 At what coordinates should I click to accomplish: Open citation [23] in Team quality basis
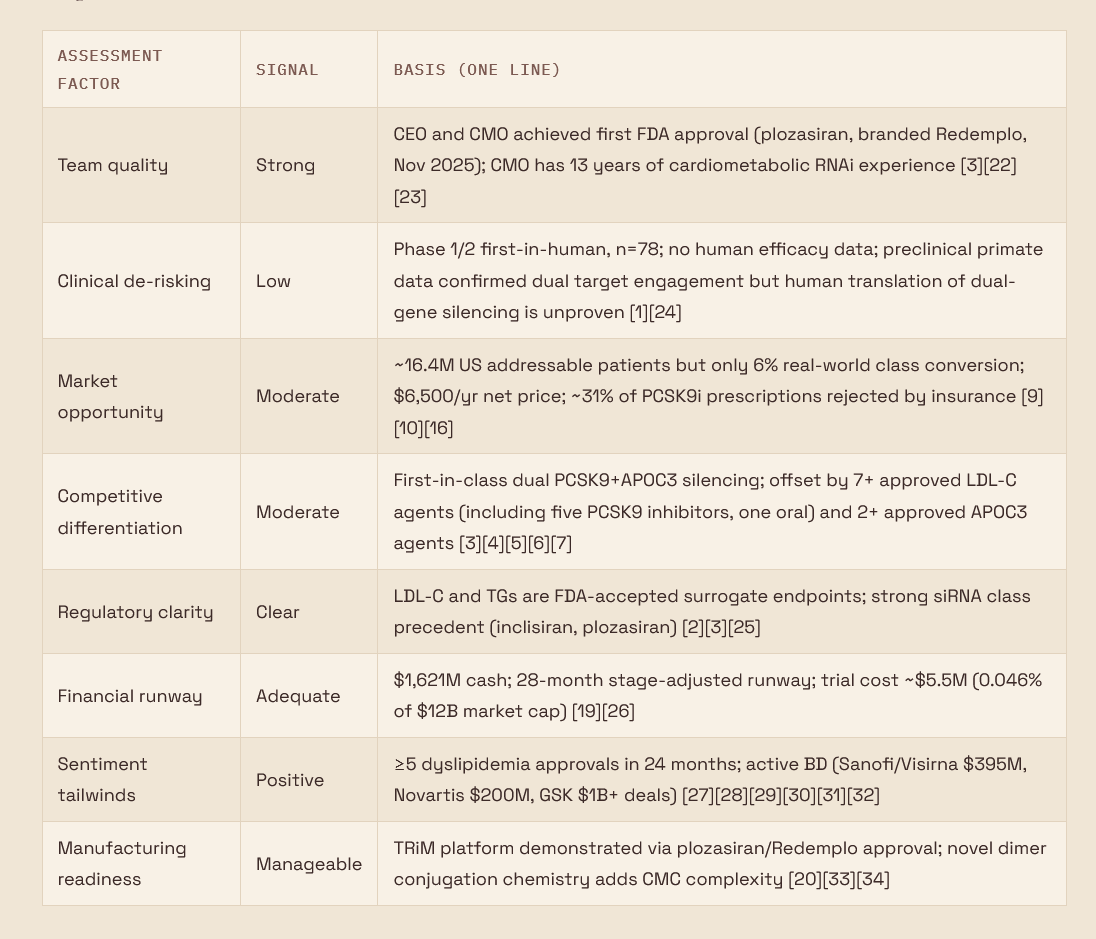[410, 196]
